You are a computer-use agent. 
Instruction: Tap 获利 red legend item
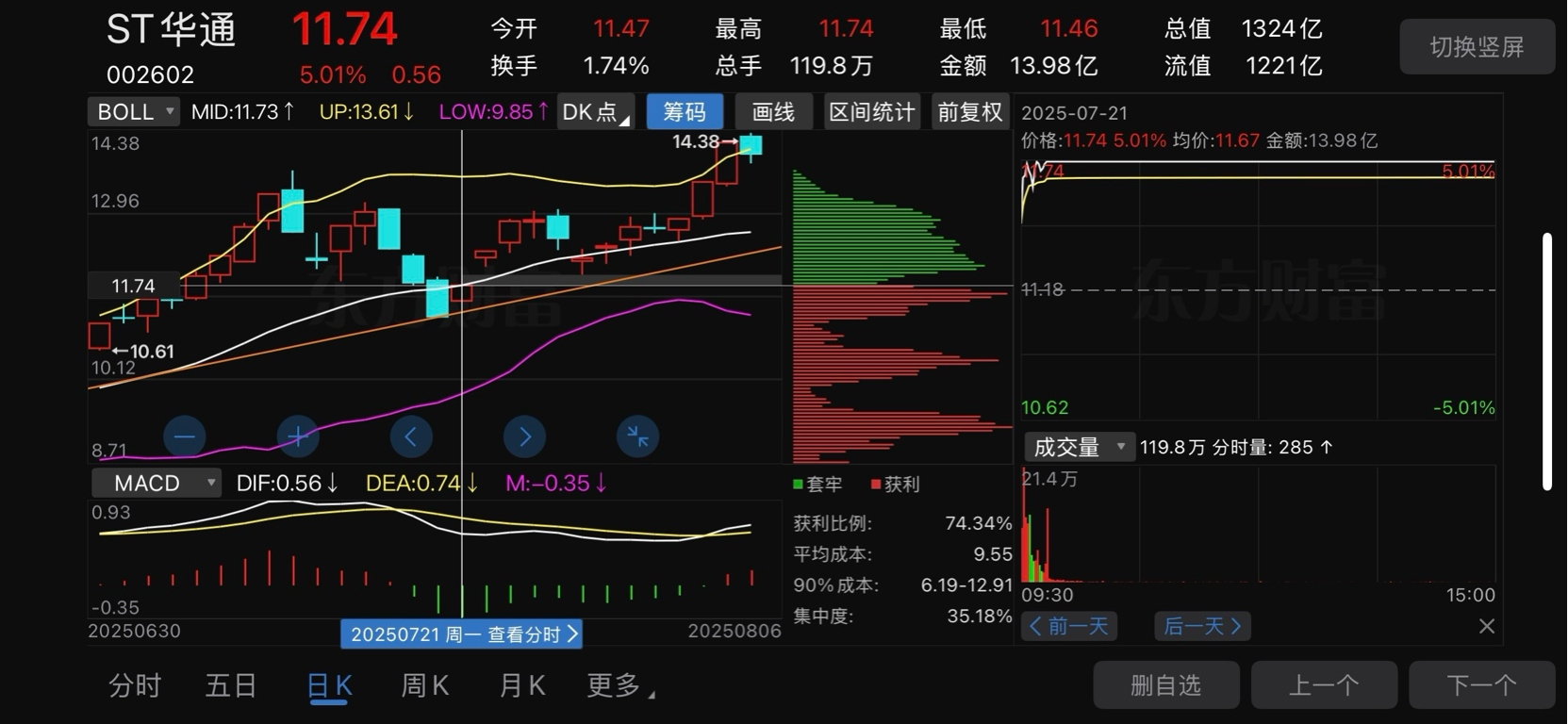point(895,485)
